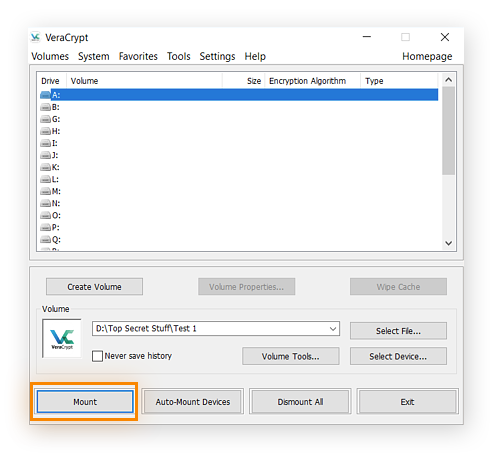Screen dimensions: 492x453
Task: Click the VeraCrypt title bar logo icon
Action: pyautogui.click(x=35, y=37)
